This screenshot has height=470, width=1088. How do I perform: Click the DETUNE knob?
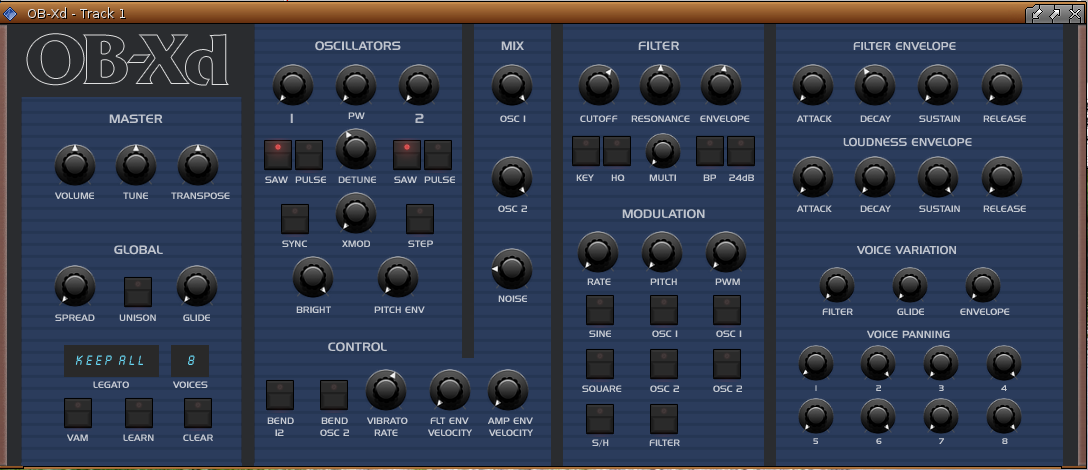point(355,148)
